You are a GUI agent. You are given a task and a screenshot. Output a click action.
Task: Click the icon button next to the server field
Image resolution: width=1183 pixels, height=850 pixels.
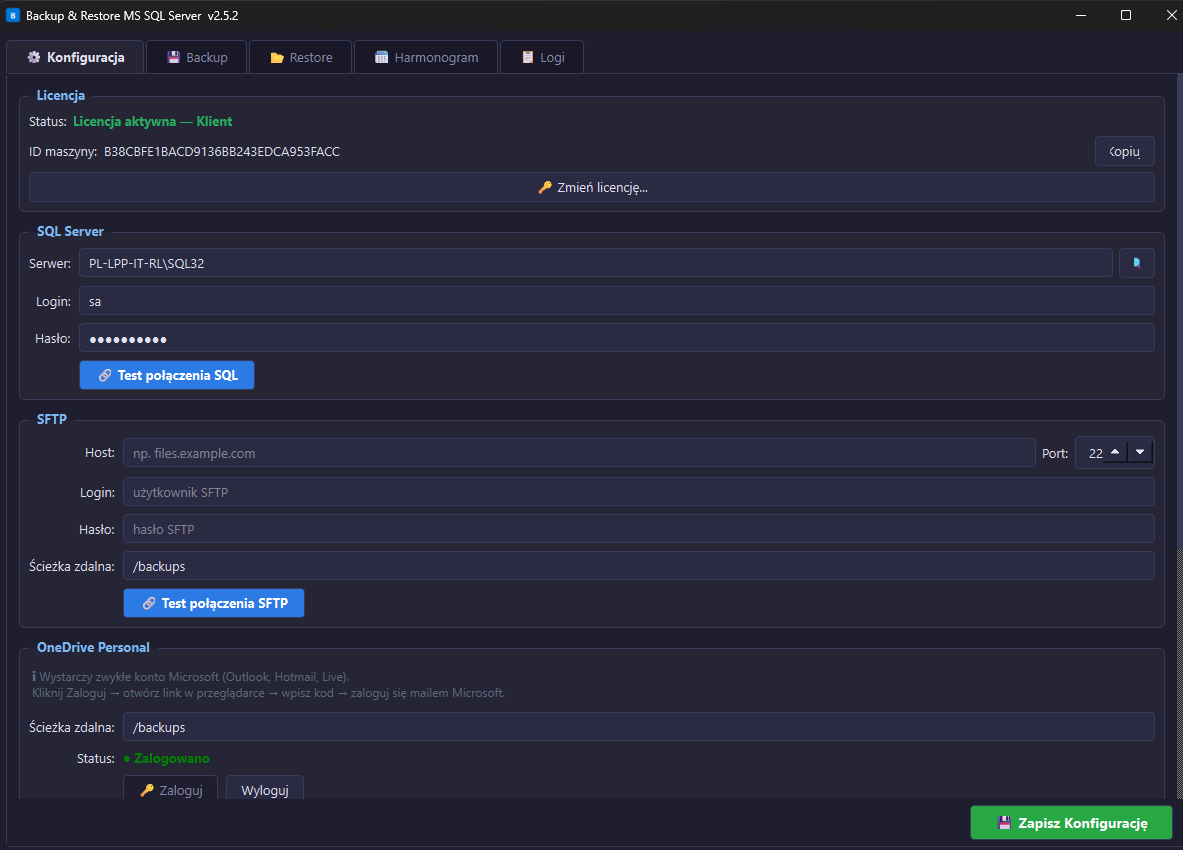pyautogui.click(x=1136, y=263)
